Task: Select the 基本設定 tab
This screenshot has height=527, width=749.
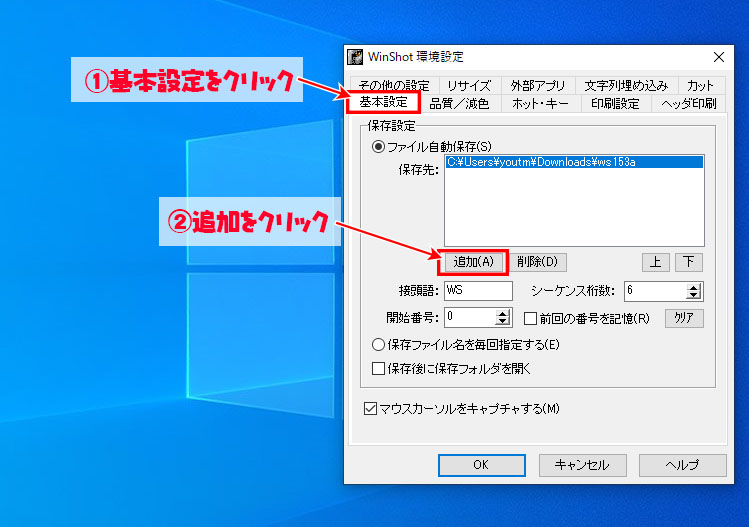Action: (x=384, y=102)
